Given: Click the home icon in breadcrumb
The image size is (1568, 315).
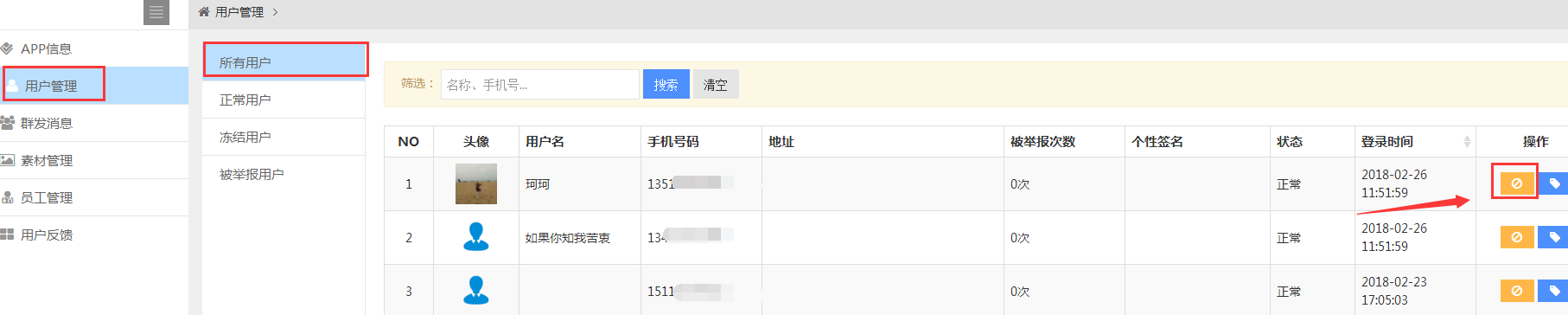Looking at the screenshot, I should (204, 12).
